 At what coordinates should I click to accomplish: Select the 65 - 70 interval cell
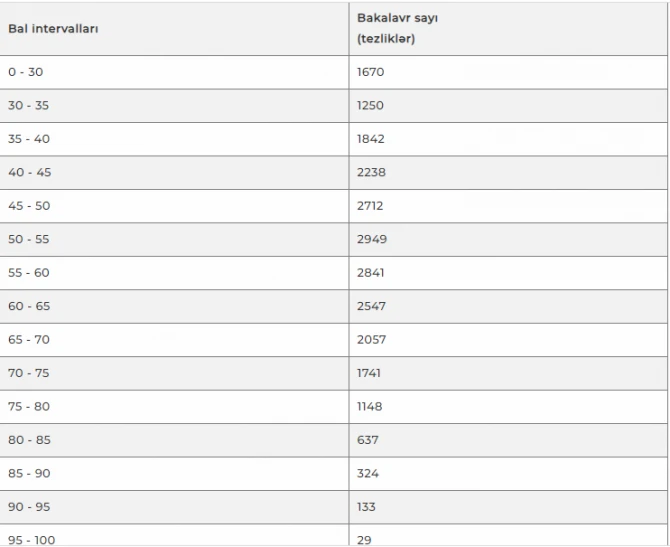pyautogui.click(x=174, y=340)
